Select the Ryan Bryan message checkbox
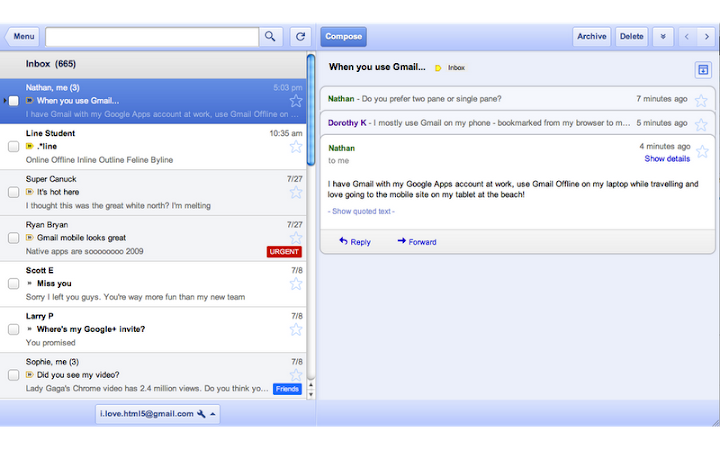Image resolution: width=720 pixels, height=450 pixels. (x=14, y=238)
